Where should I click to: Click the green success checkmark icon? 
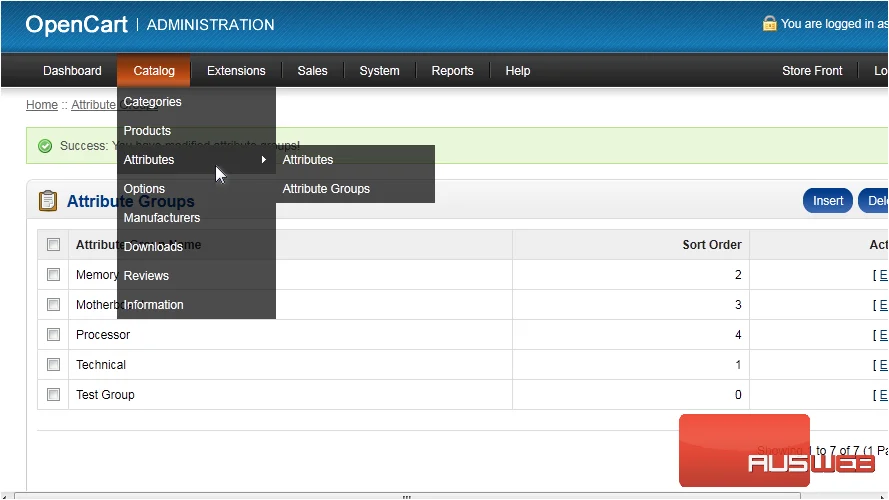click(x=45, y=146)
